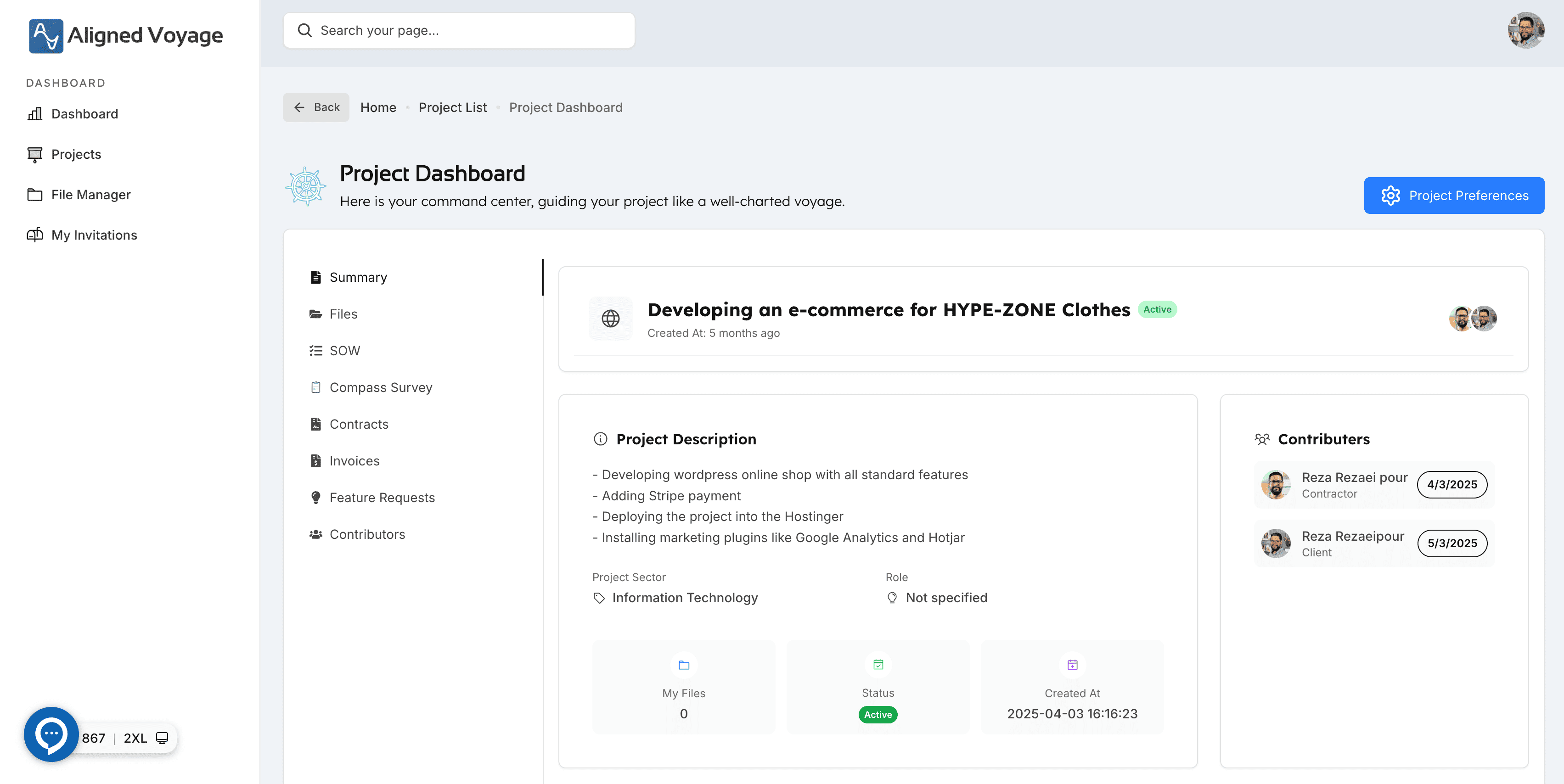Image resolution: width=1564 pixels, height=784 pixels.
Task: Click the stacked contributor avatars in header
Action: click(1473, 319)
